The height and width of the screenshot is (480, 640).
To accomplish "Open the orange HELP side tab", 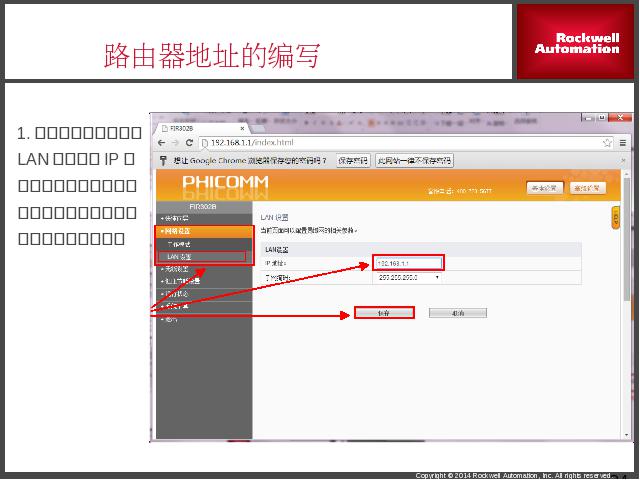I will tap(616, 218).
